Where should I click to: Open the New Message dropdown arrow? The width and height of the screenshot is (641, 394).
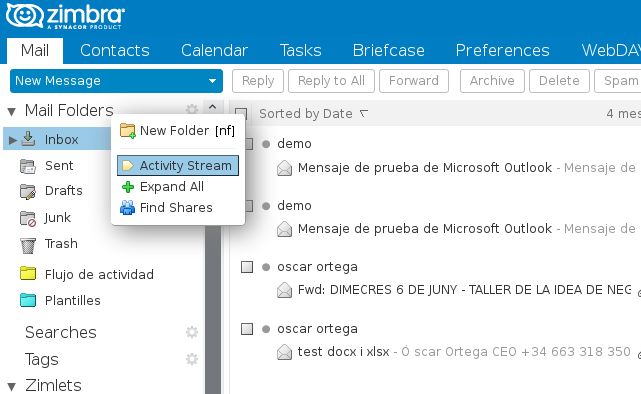tap(212, 81)
